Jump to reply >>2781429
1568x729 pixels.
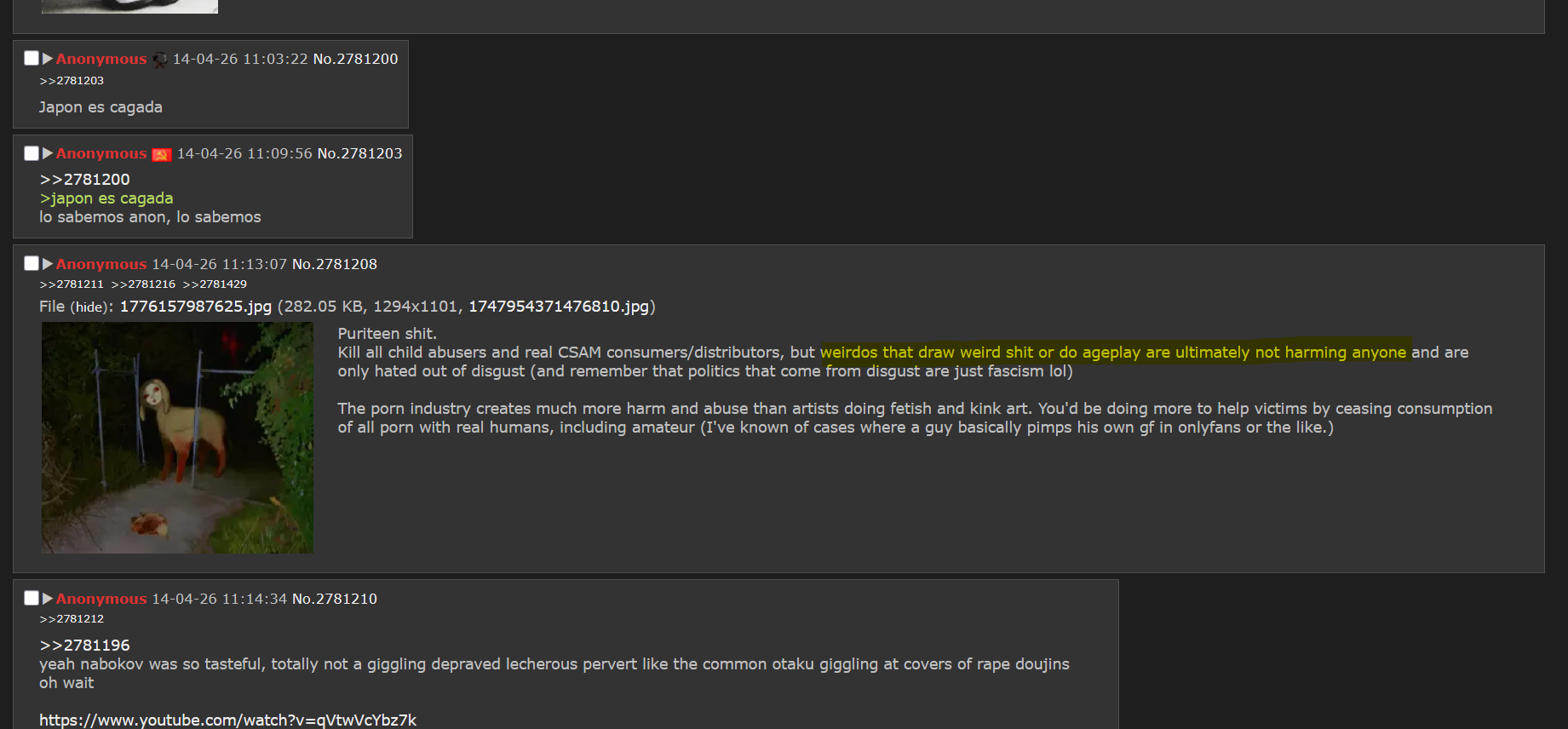pos(215,284)
